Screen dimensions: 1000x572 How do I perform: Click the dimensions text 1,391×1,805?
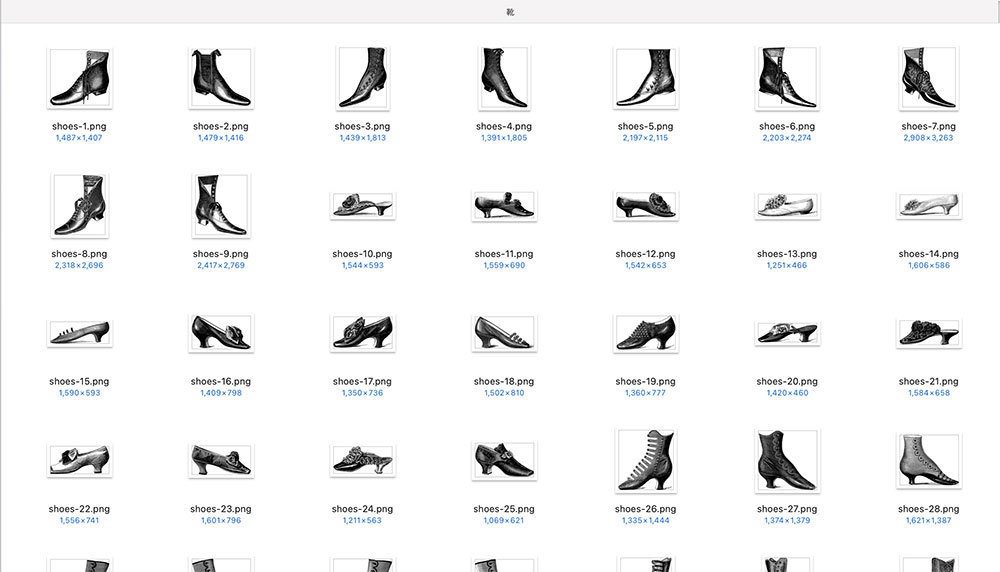tap(504, 138)
